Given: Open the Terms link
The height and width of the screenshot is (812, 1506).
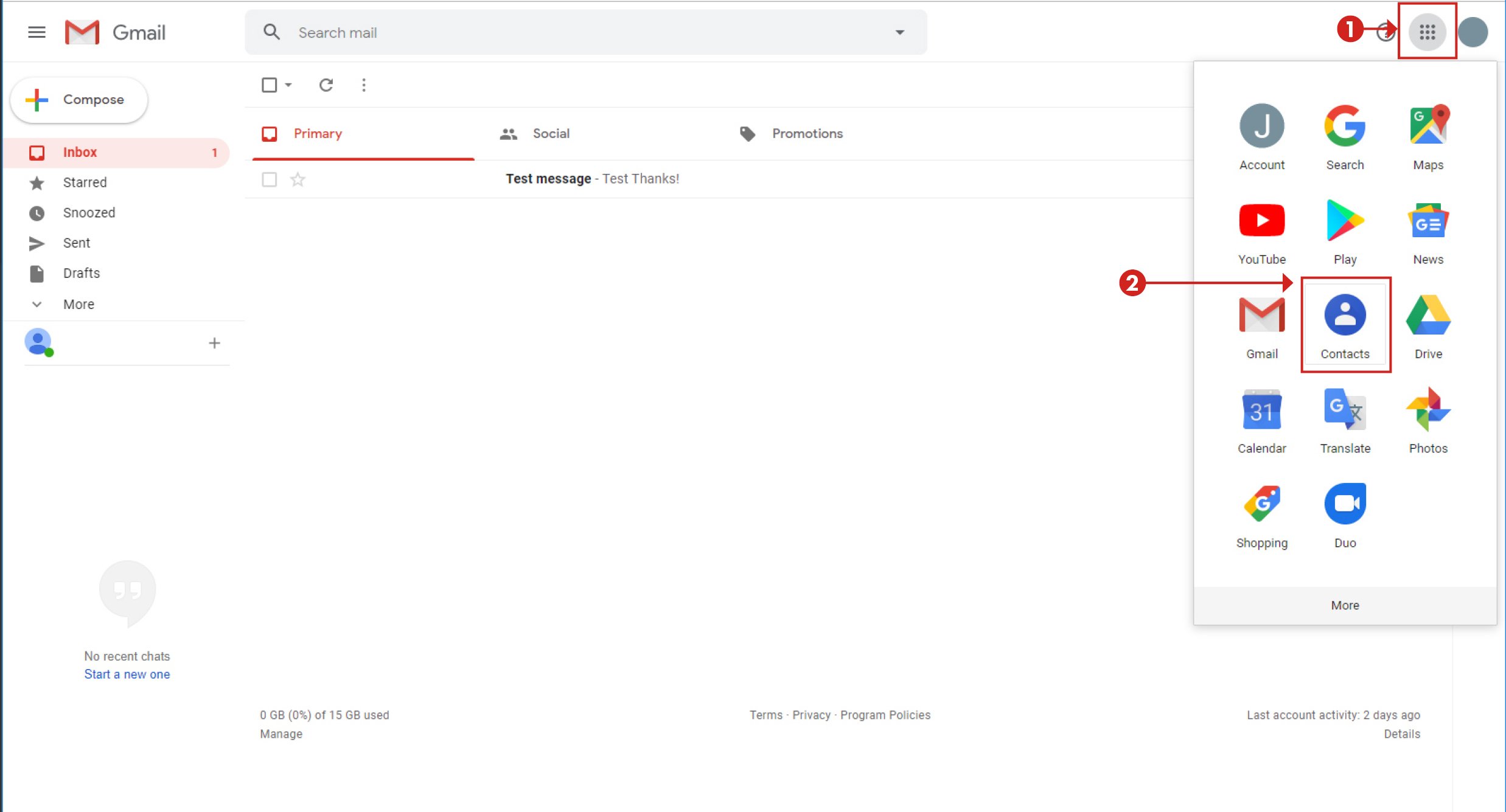Looking at the screenshot, I should pos(765,715).
